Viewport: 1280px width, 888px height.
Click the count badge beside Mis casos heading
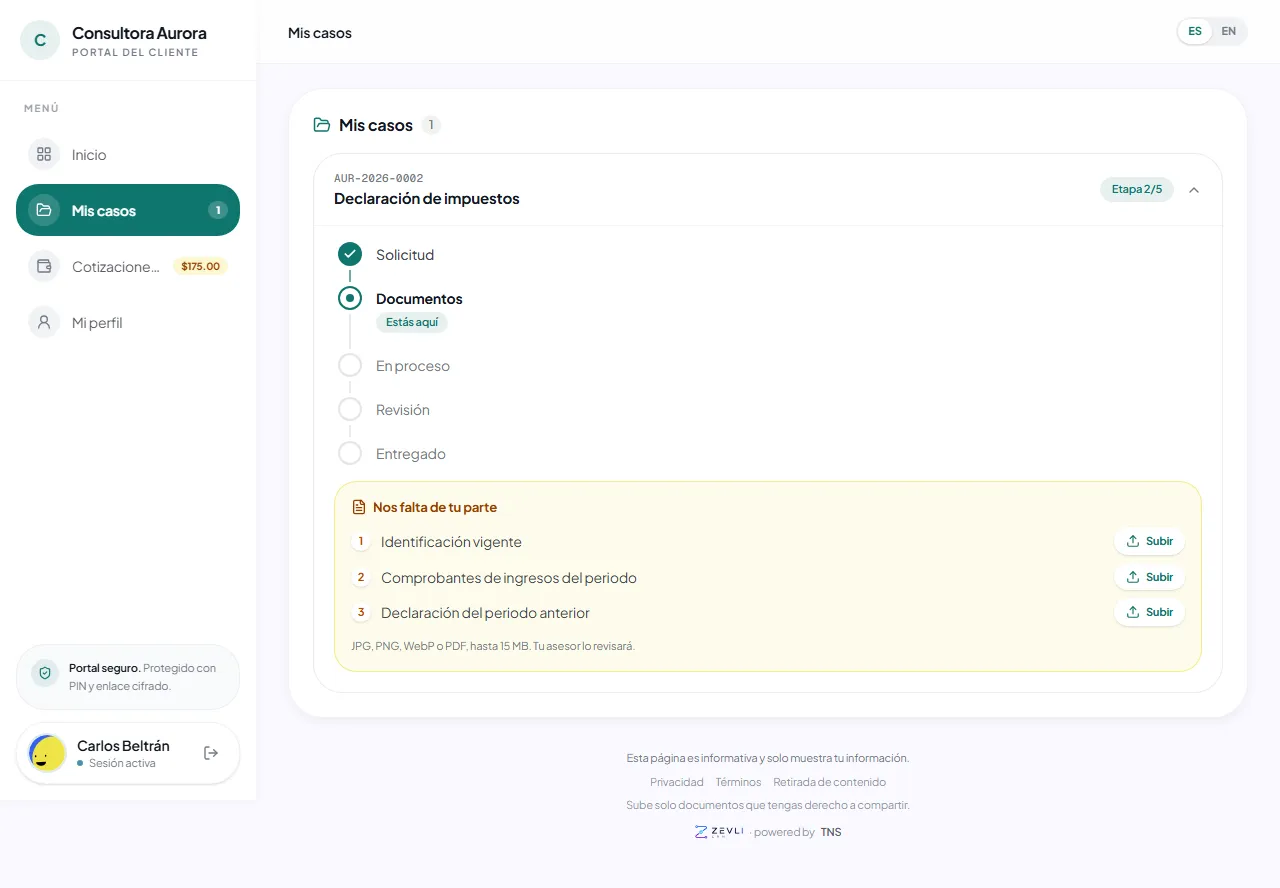click(x=431, y=125)
